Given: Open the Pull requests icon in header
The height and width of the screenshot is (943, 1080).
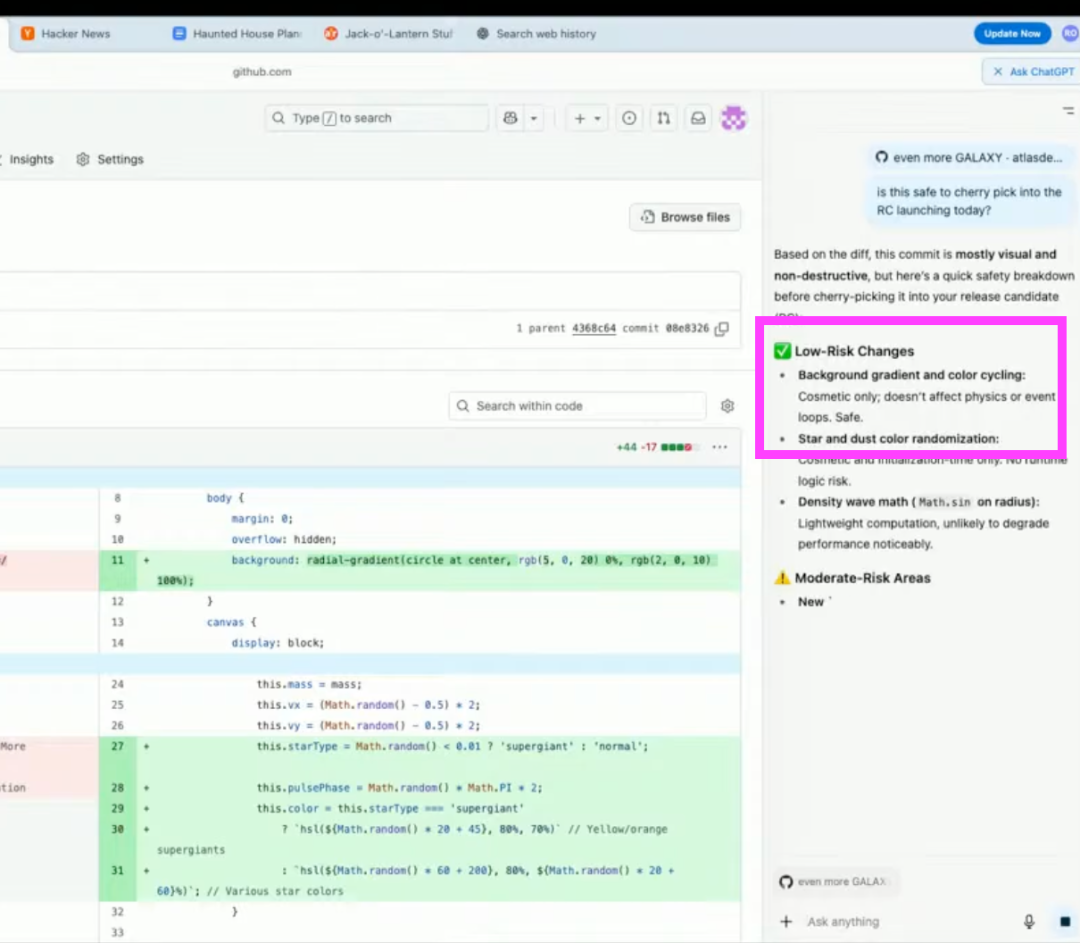Looking at the screenshot, I should (663, 118).
